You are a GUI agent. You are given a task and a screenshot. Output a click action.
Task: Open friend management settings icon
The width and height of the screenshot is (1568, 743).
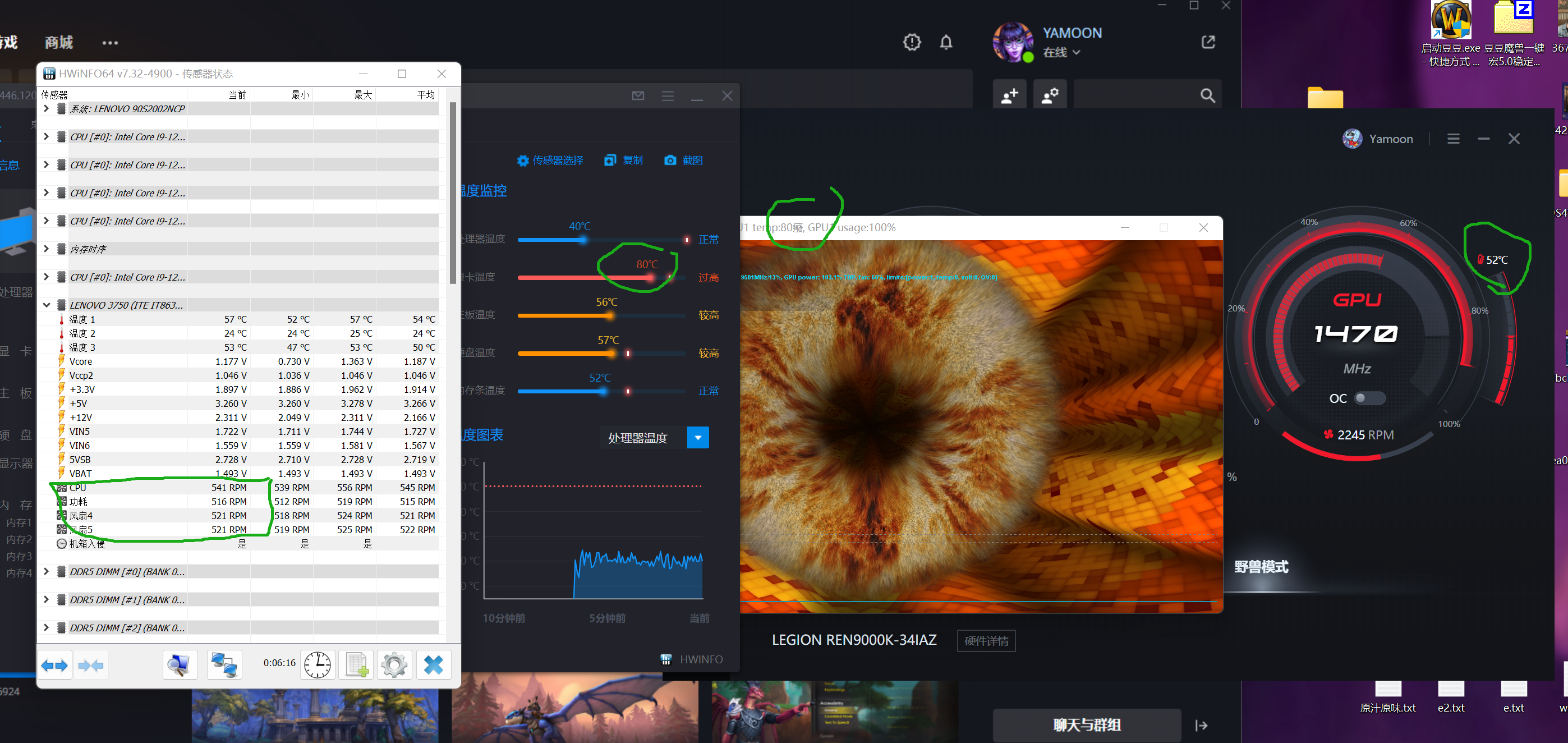pyautogui.click(x=1050, y=95)
